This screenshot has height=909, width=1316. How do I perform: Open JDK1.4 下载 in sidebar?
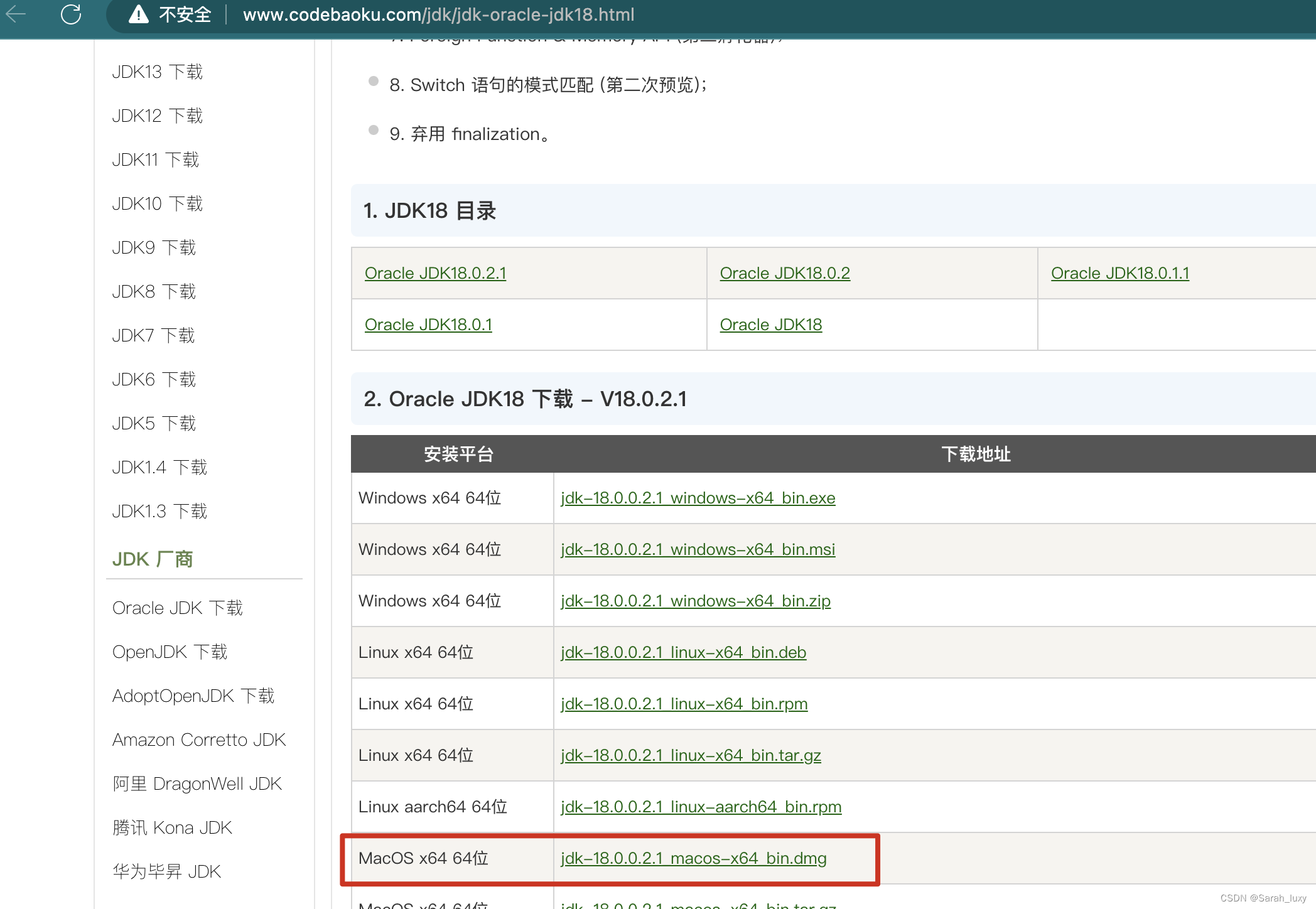click(x=160, y=468)
